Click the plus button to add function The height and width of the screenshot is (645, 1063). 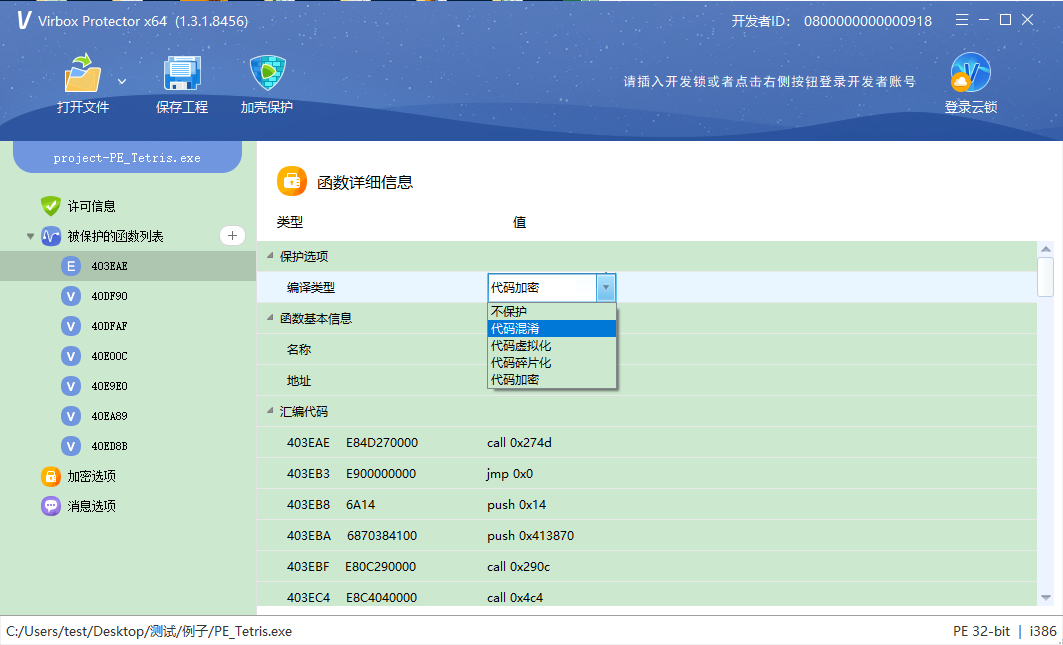[x=233, y=236]
